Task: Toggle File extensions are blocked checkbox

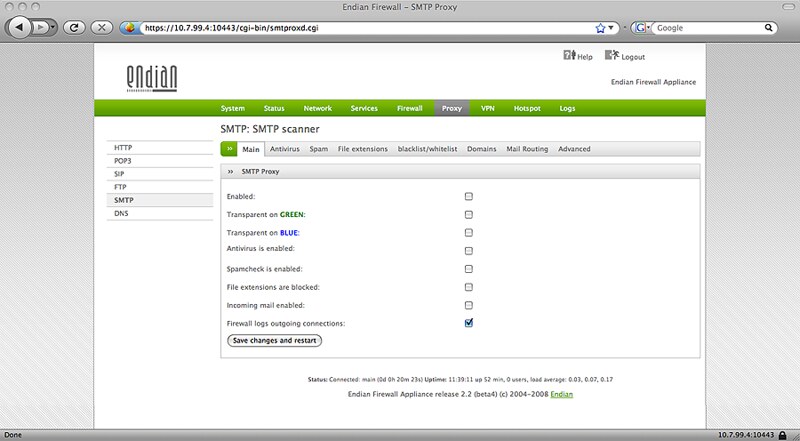Action: (x=468, y=287)
